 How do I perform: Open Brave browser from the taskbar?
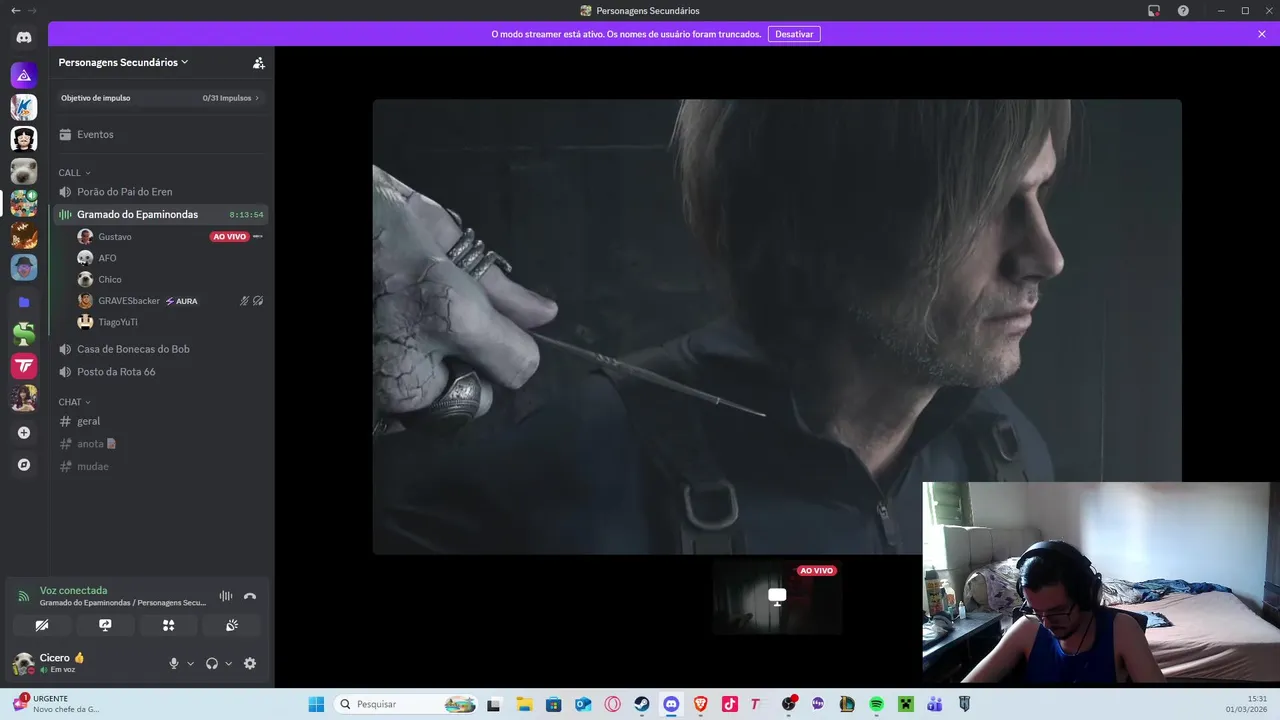tap(700, 704)
